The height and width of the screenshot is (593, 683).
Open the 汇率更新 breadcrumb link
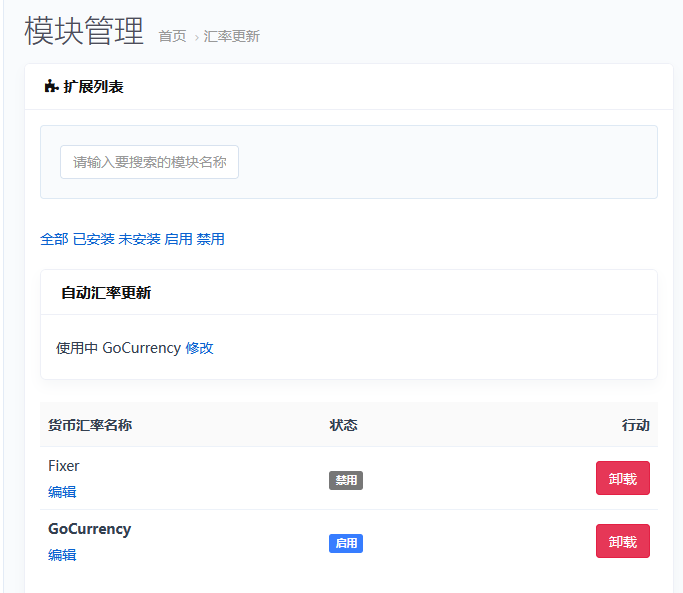(x=231, y=36)
